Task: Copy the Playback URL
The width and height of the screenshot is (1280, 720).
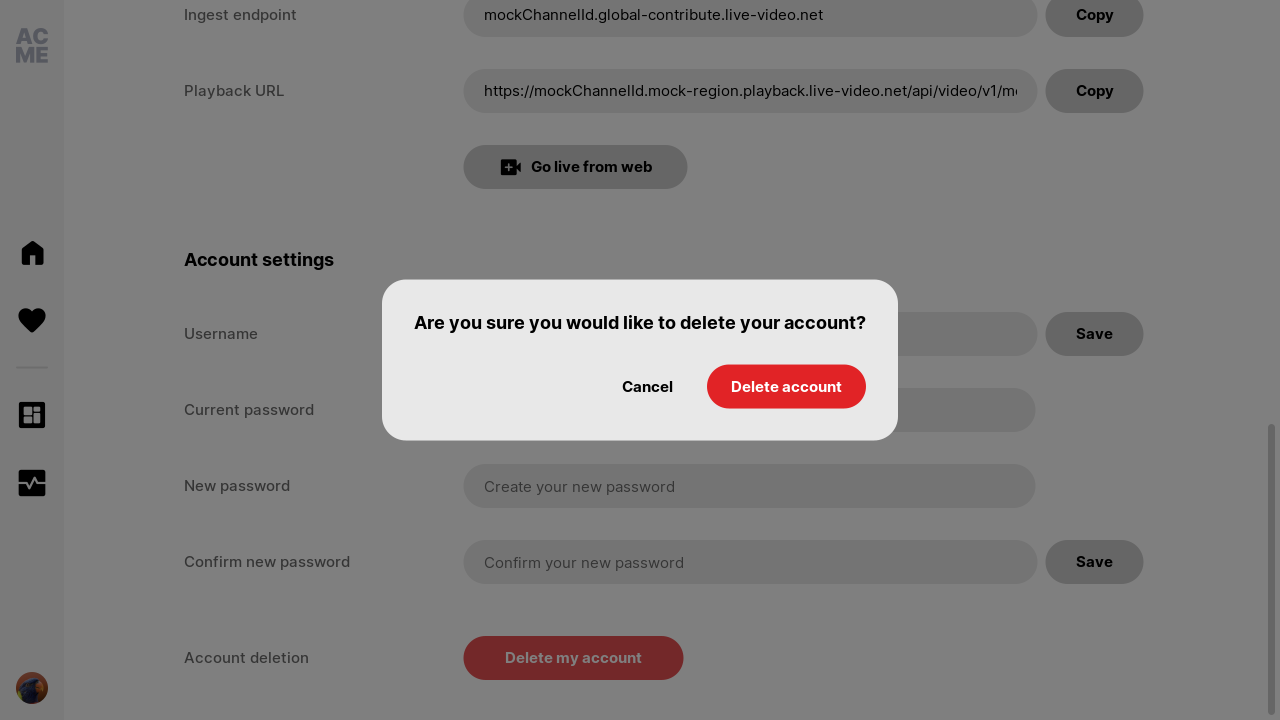Action: [1094, 91]
